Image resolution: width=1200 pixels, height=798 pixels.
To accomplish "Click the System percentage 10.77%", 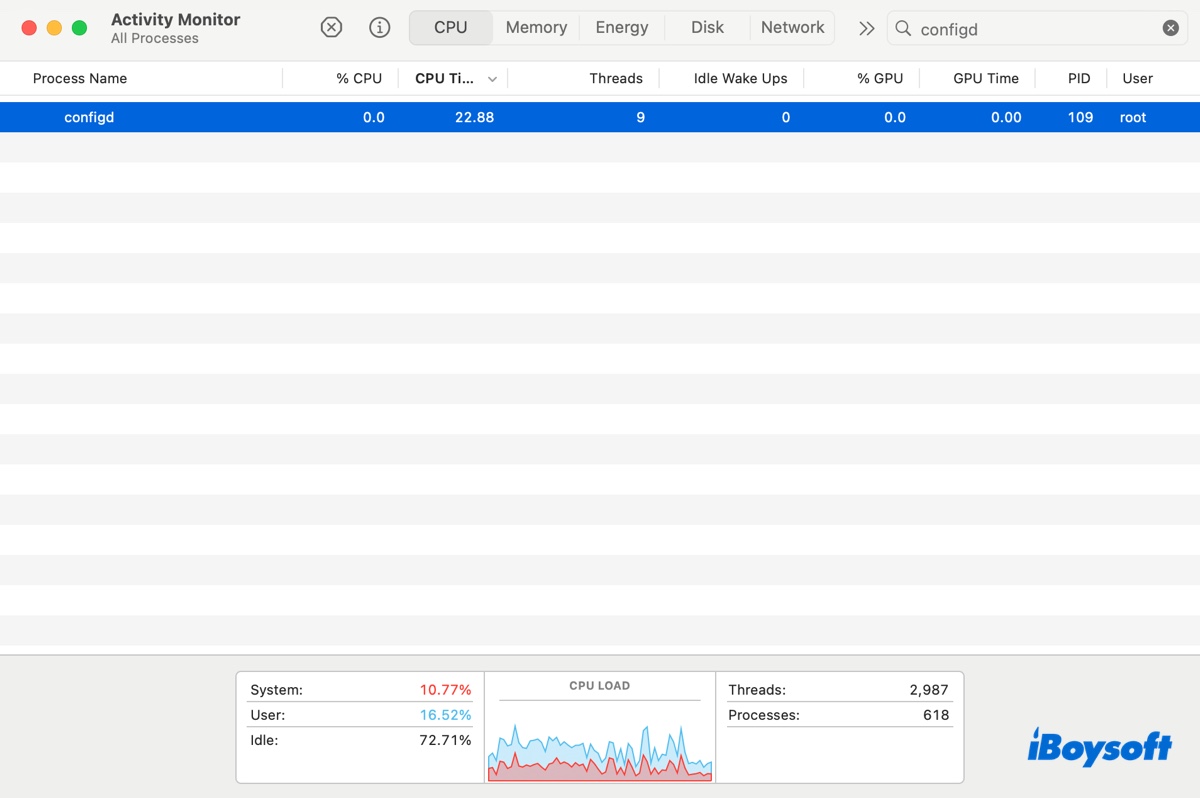I will click(445, 690).
